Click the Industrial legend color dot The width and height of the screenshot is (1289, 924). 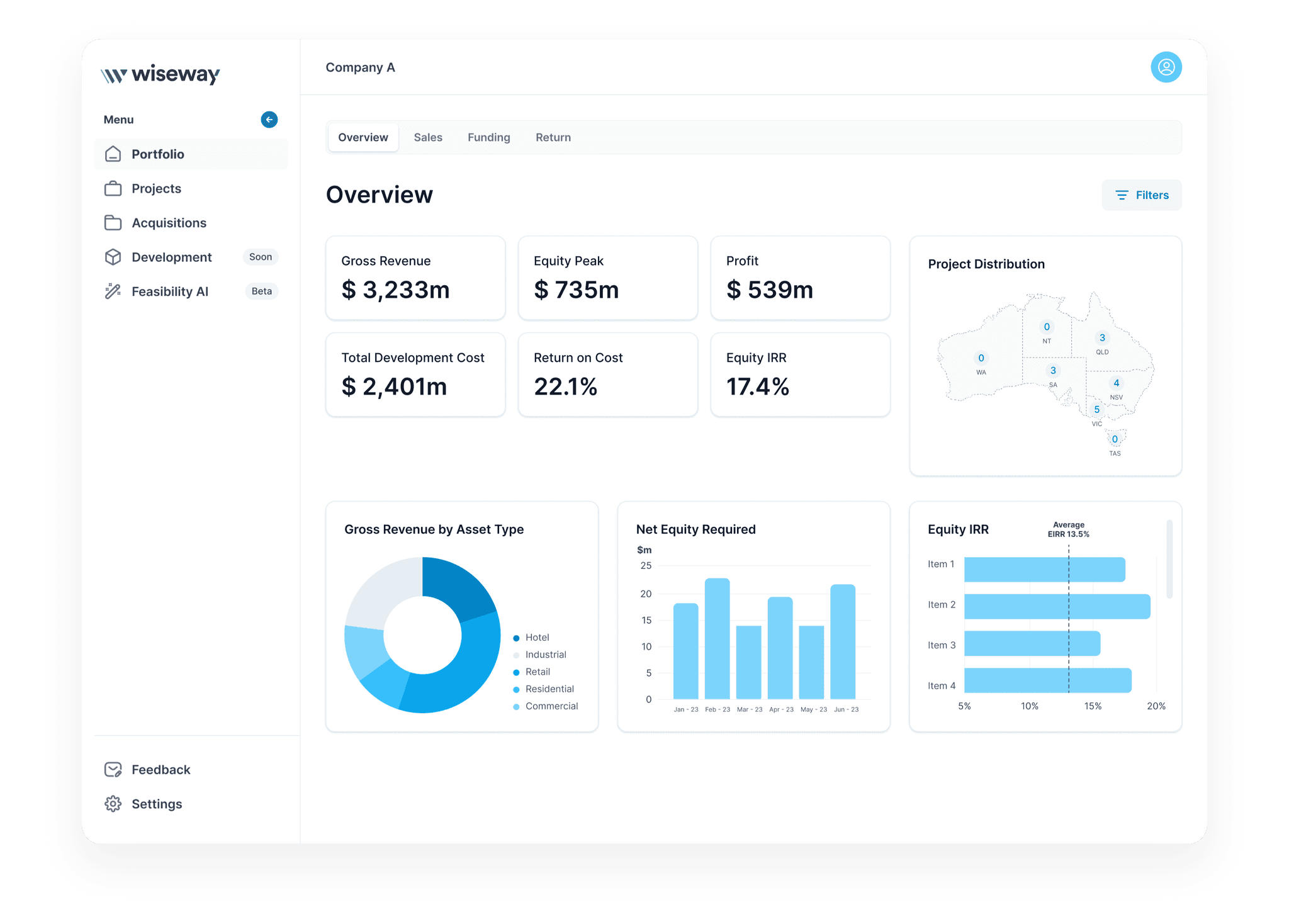coord(516,655)
